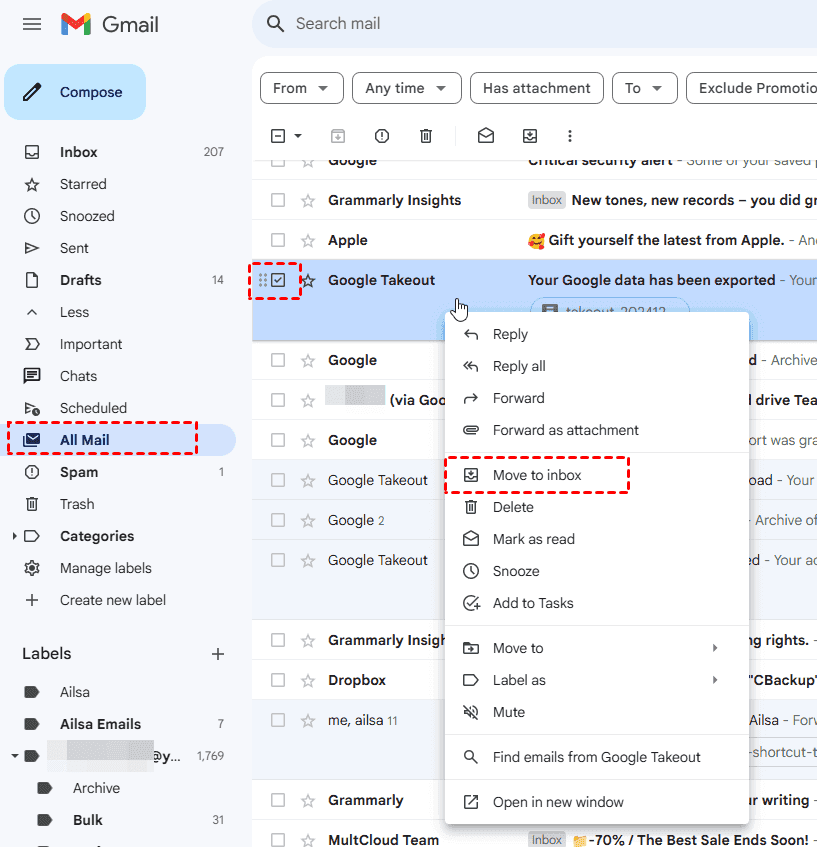
Task: Toggle the Has attachment filter
Action: pyautogui.click(x=537, y=88)
